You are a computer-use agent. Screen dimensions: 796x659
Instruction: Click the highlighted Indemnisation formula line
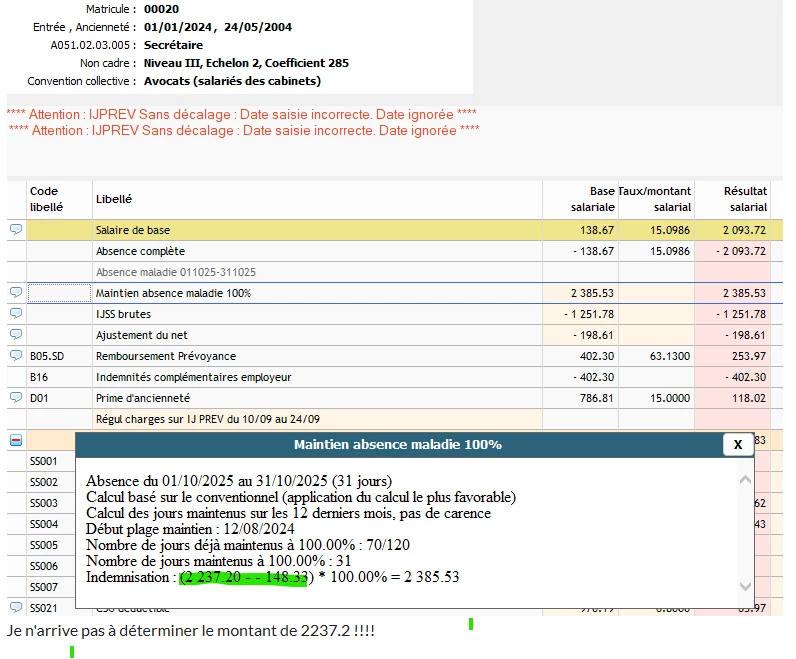click(273, 577)
